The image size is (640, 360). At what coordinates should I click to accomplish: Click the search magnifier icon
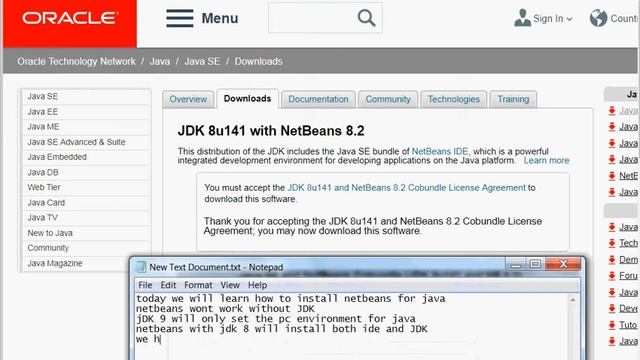pyautogui.click(x=366, y=18)
